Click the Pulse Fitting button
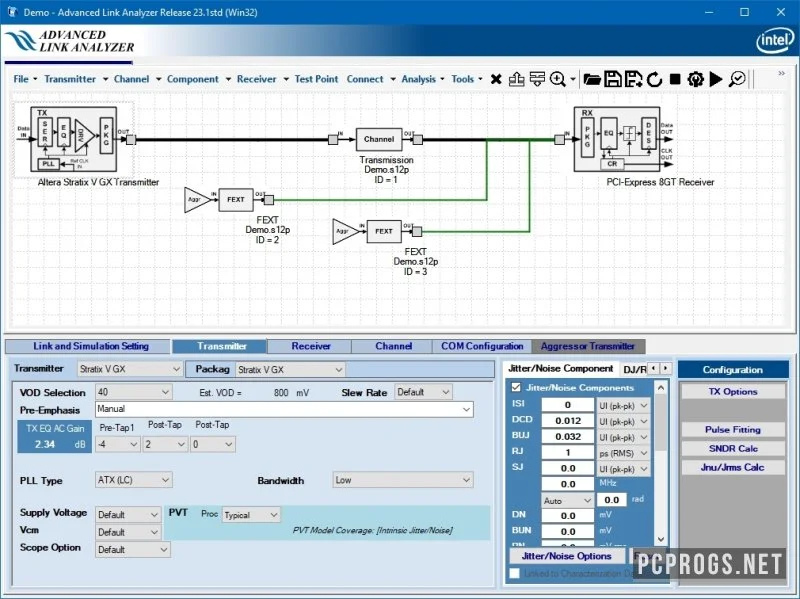 pos(733,430)
